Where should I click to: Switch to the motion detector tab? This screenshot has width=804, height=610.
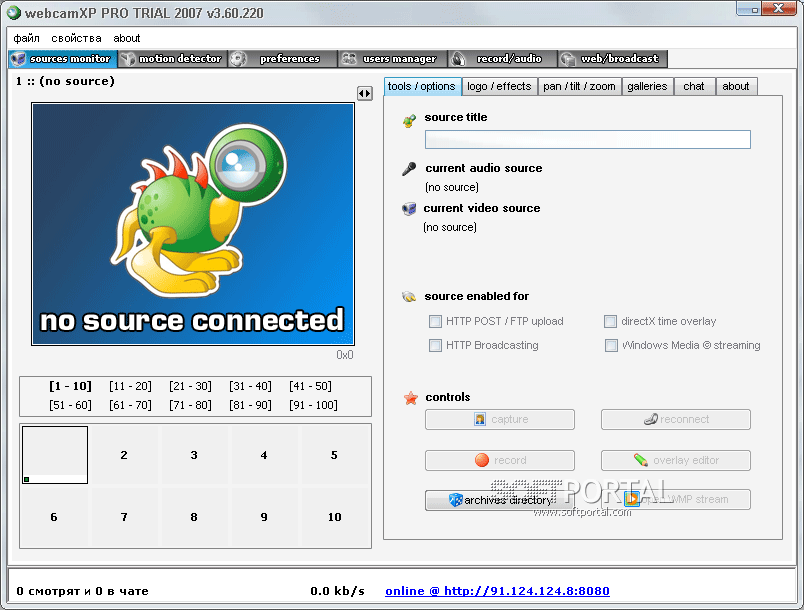pos(173,59)
